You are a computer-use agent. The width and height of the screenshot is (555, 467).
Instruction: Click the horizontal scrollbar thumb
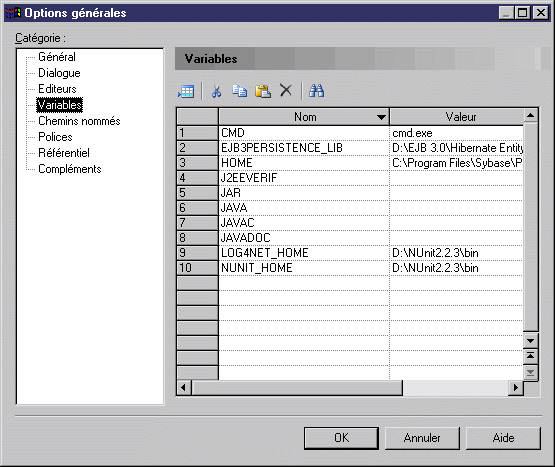click(x=297, y=388)
